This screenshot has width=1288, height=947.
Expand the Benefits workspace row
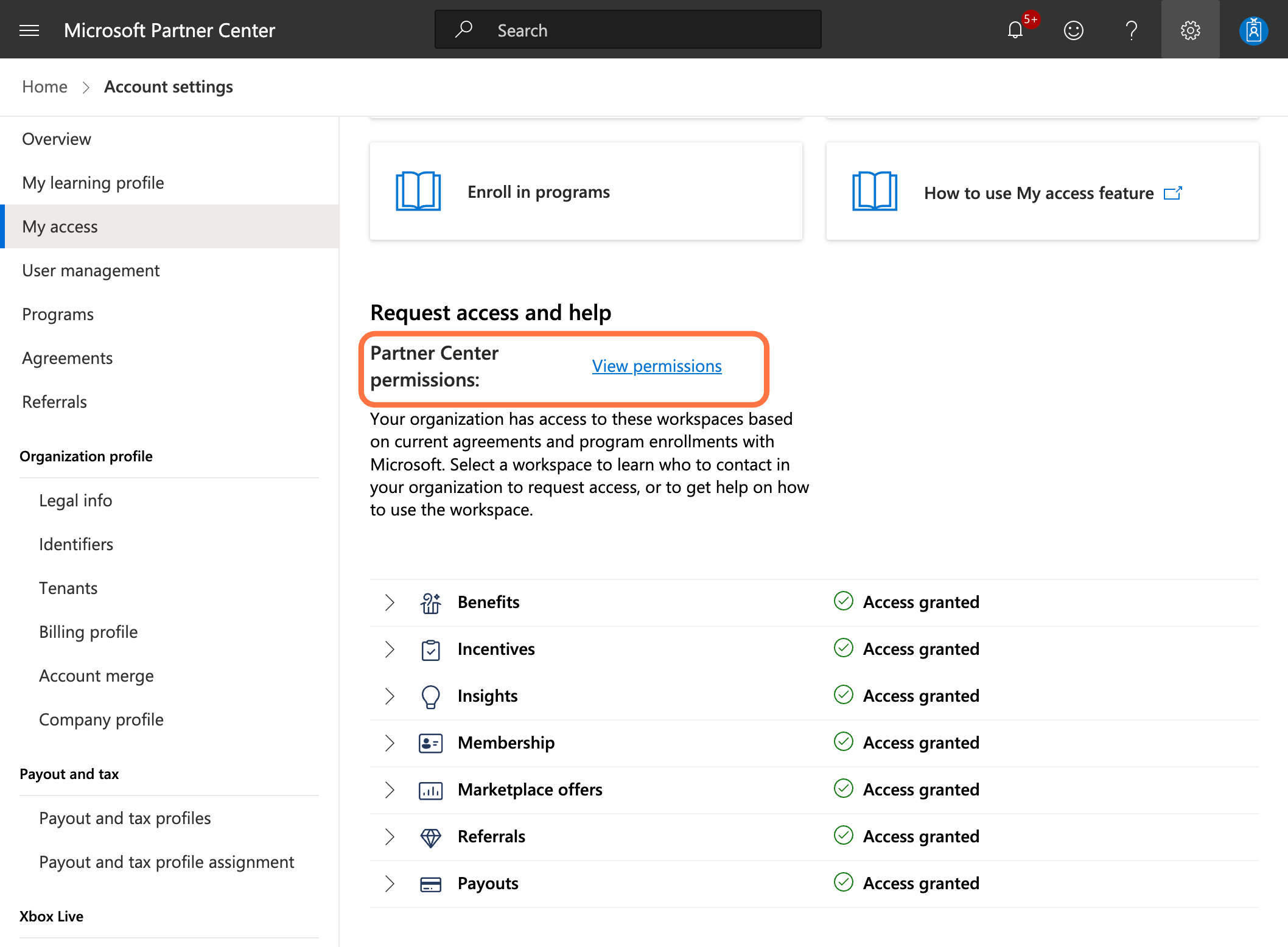point(390,603)
